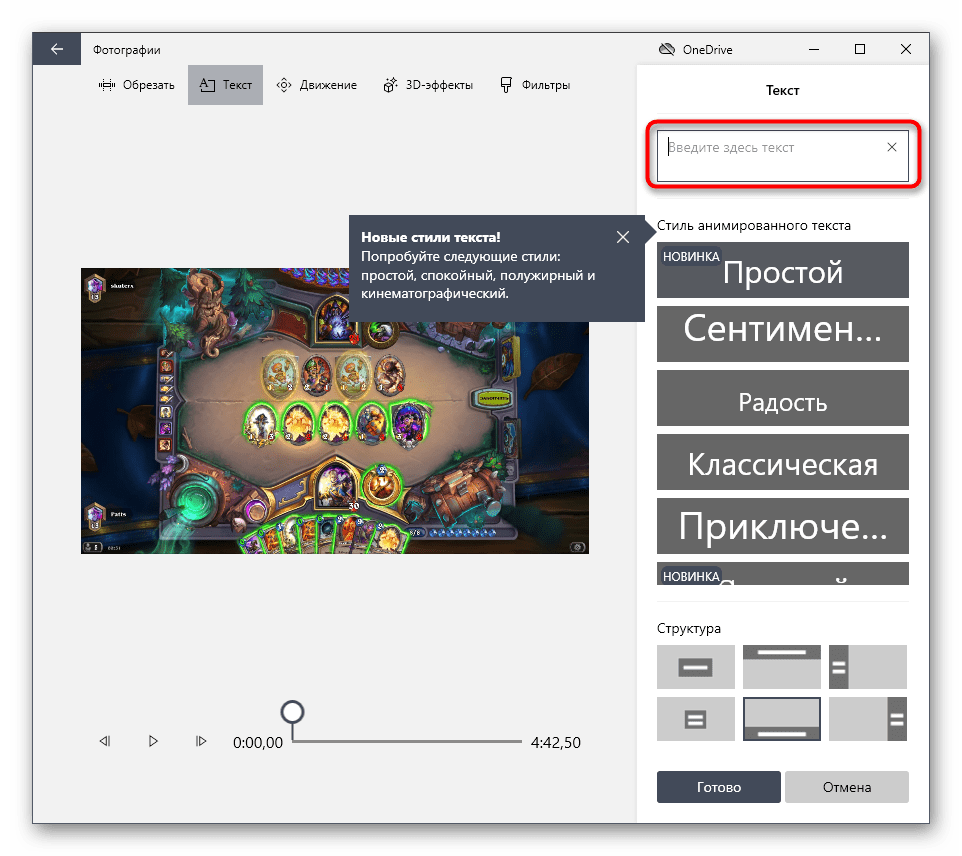This screenshot has height=856, width=962.
Task: Step back one frame
Action: click(104, 741)
